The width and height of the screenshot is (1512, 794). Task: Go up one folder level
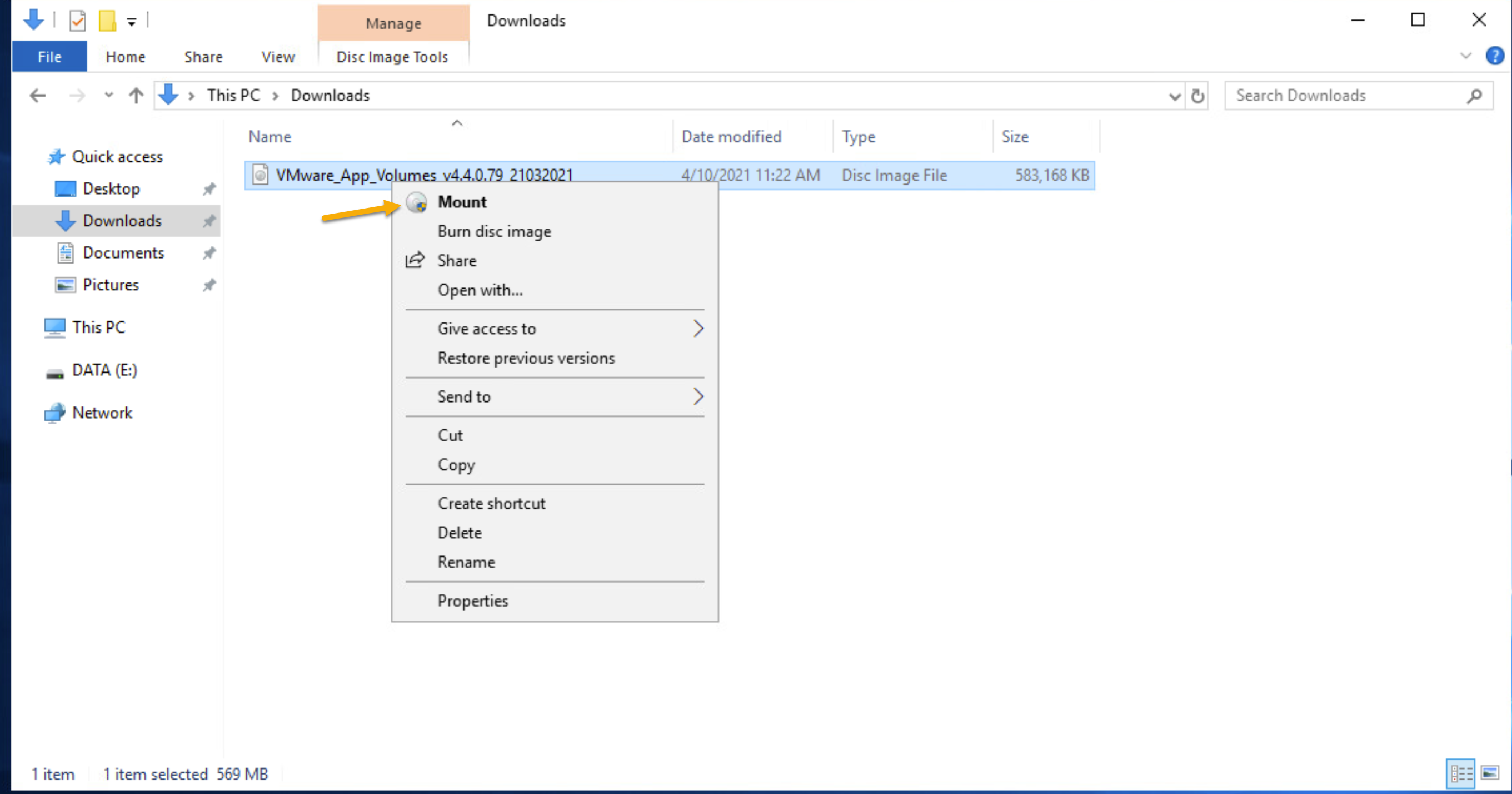coord(136,95)
